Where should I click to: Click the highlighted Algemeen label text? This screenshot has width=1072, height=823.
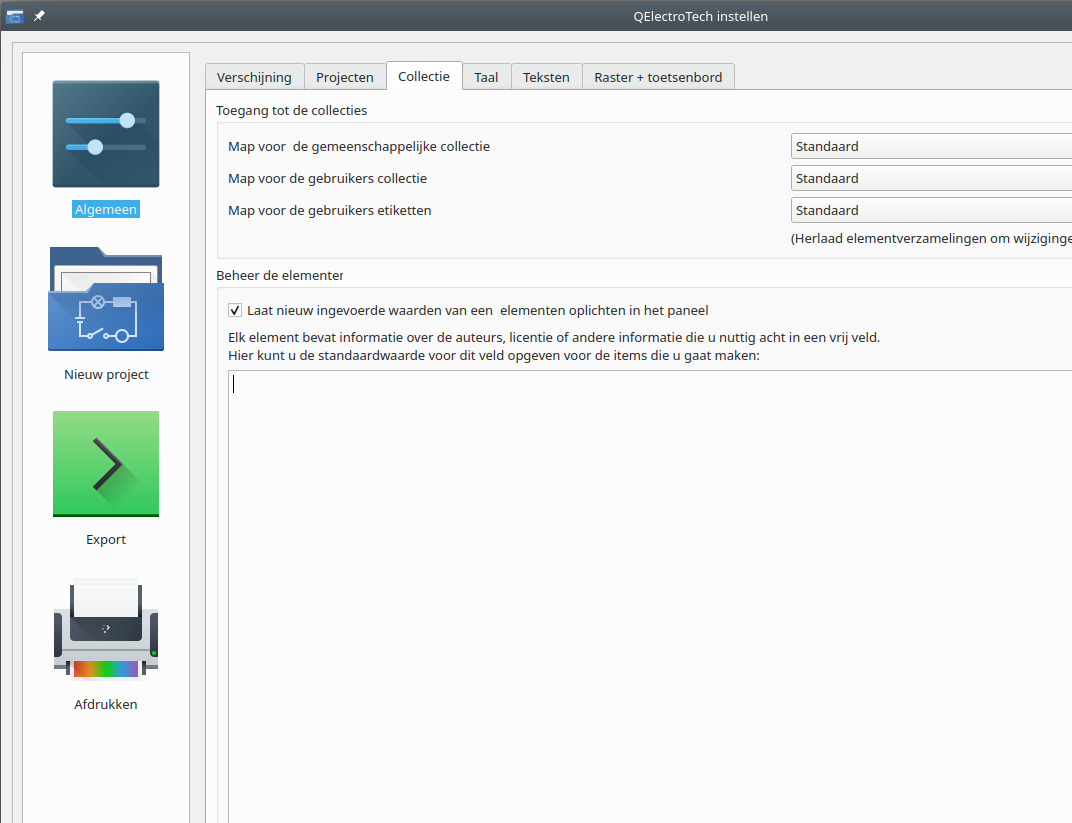[x=106, y=210]
